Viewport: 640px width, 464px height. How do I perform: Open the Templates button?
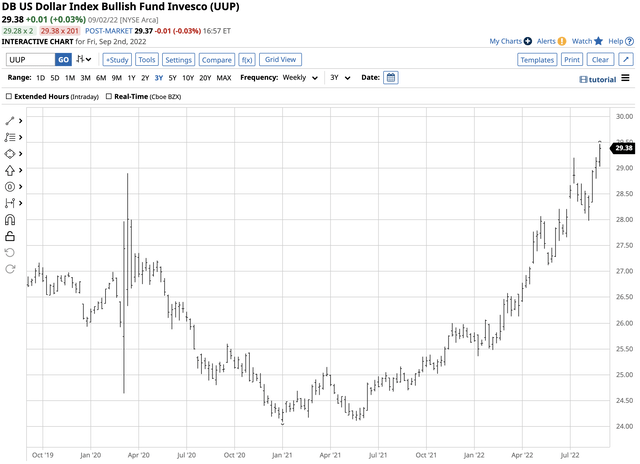pos(537,60)
